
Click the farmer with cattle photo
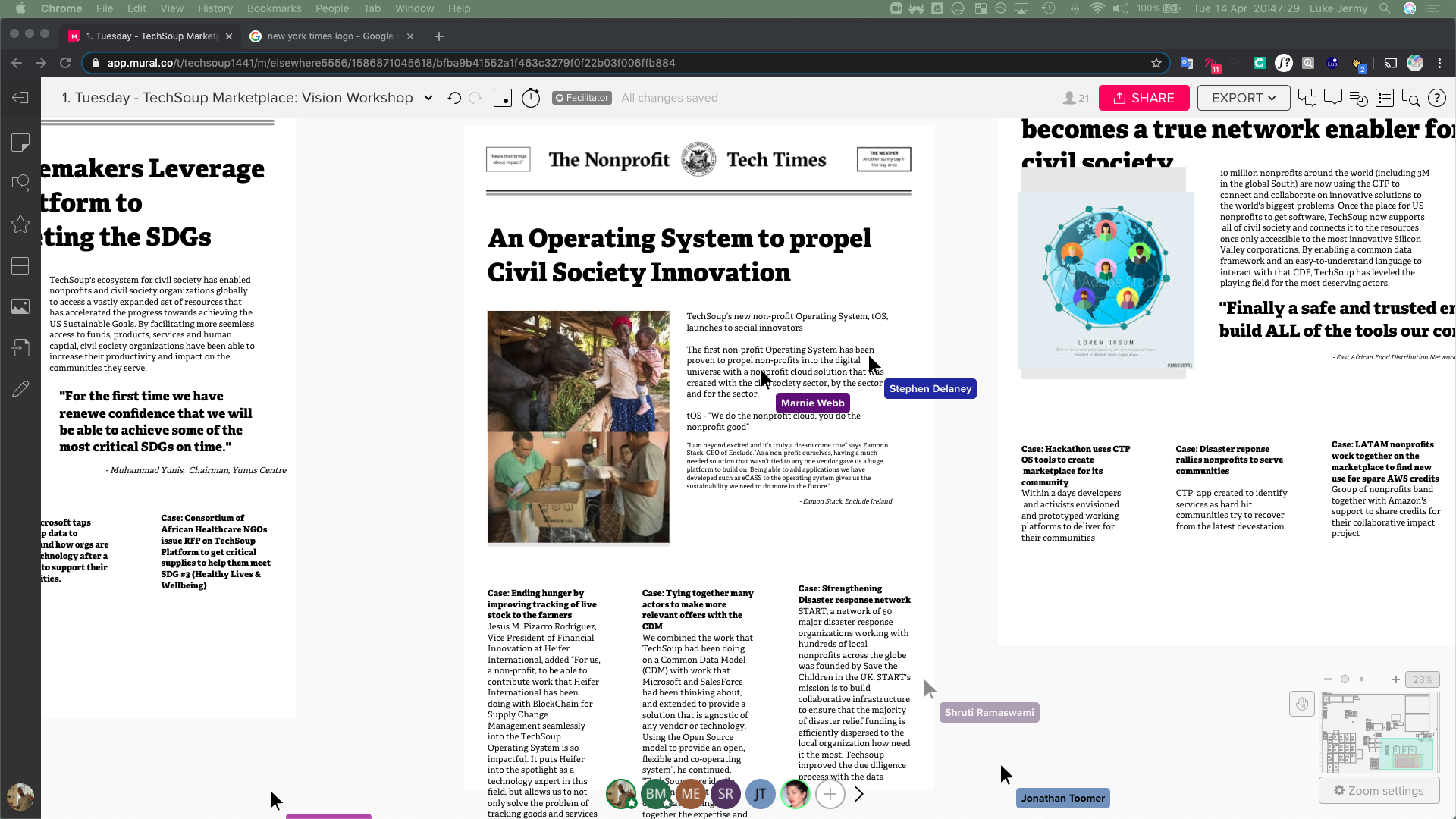[579, 371]
